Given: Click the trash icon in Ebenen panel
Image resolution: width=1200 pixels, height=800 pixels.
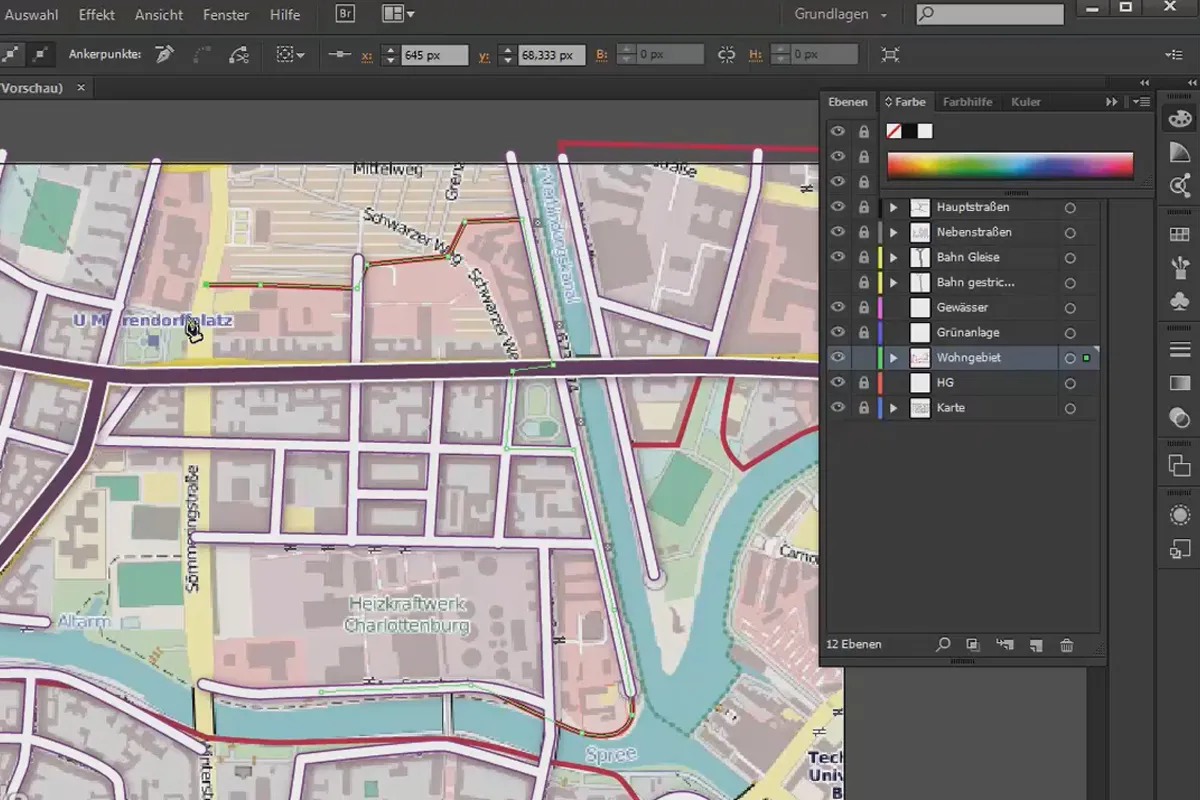Looking at the screenshot, I should 1067,645.
